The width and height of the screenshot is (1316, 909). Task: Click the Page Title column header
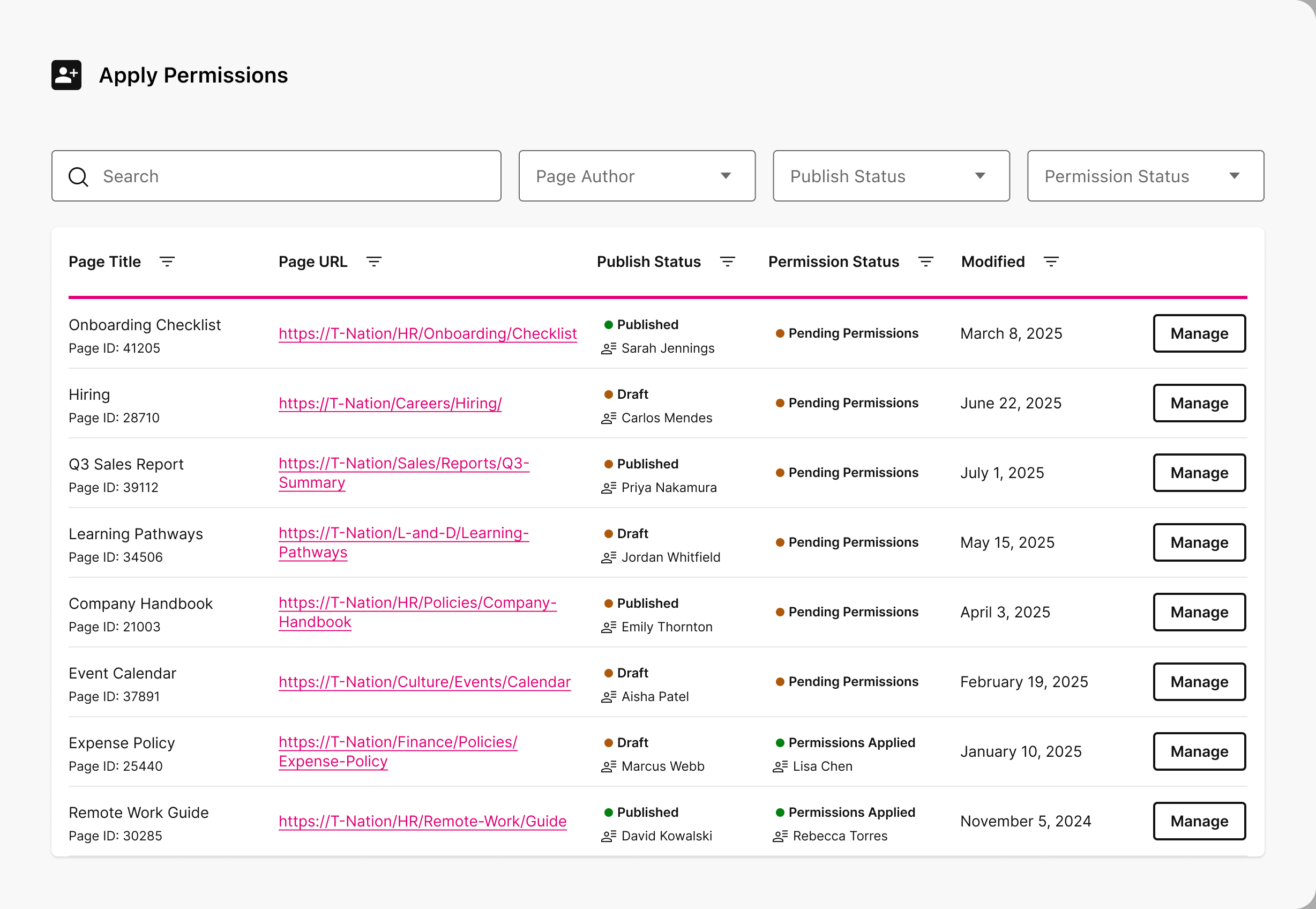point(104,262)
